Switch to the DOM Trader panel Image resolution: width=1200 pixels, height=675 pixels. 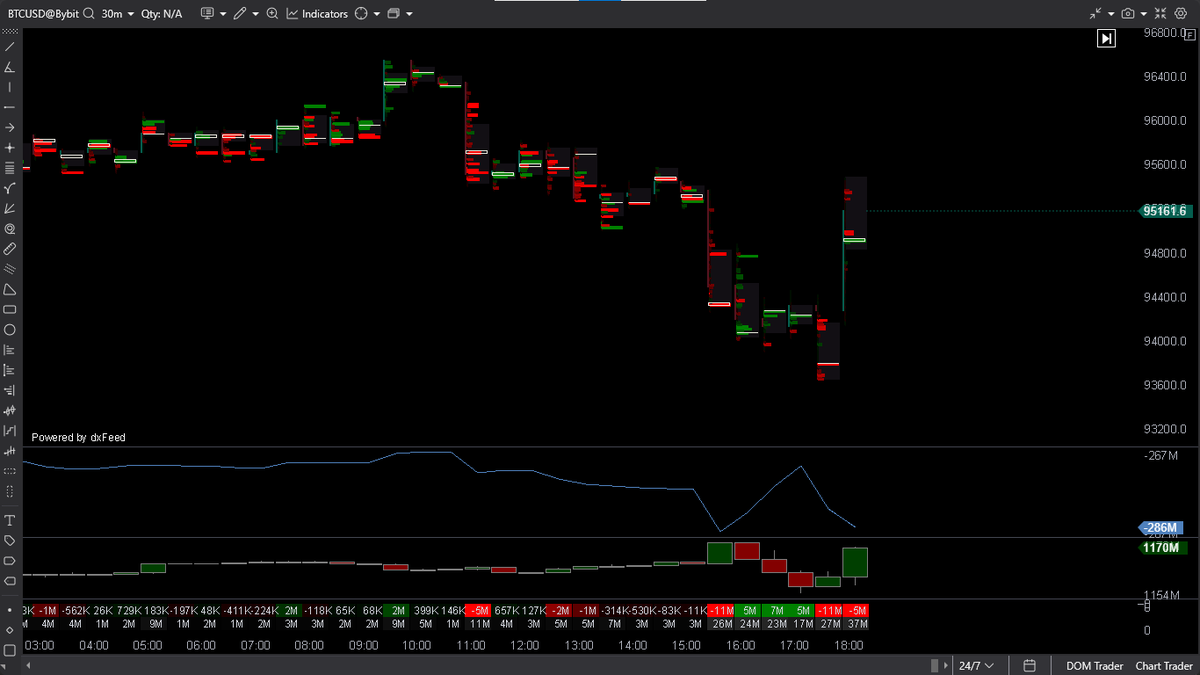(x=1093, y=665)
